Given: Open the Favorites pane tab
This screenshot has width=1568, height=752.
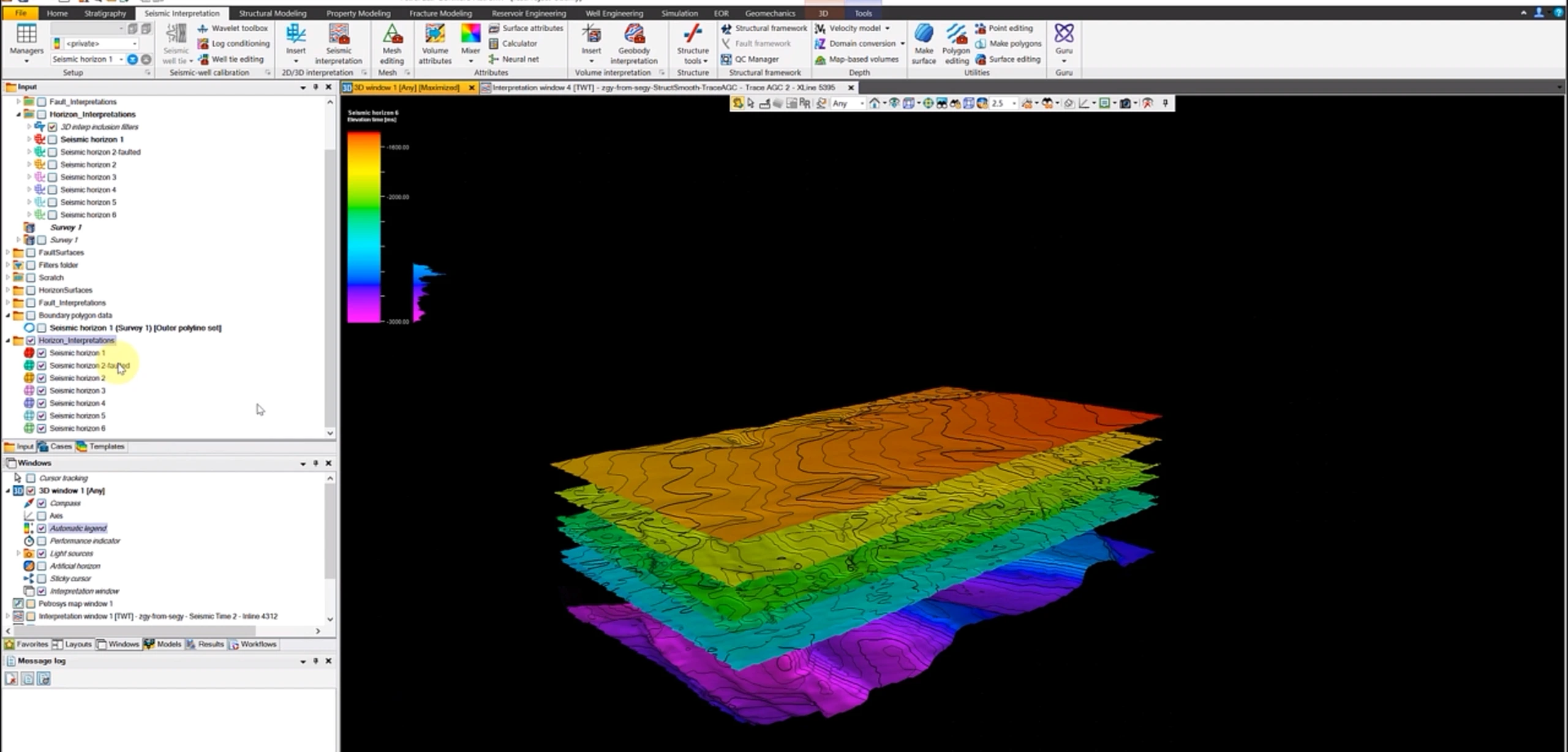Looking at the screenshot, I should (26, 644).
